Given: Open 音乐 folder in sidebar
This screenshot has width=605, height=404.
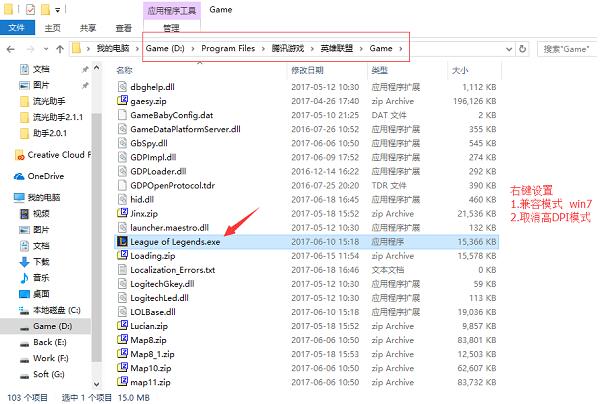Looking at the screenshot, I should (x=41, y=278).
